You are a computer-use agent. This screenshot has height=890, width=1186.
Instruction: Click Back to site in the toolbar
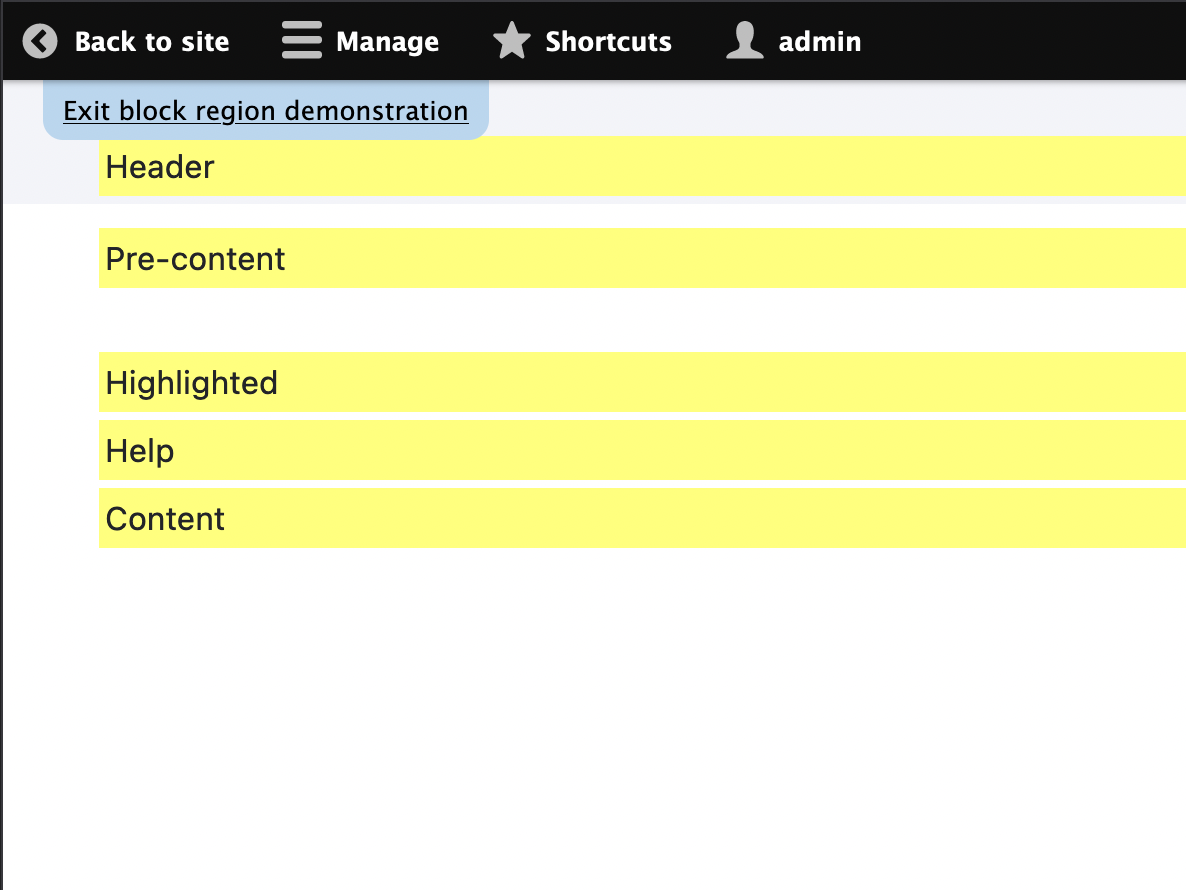152,41
